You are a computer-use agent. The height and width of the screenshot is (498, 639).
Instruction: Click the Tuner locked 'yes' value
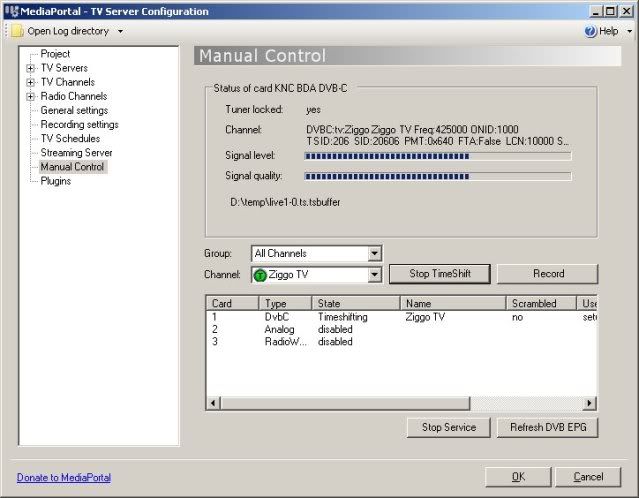313,110
